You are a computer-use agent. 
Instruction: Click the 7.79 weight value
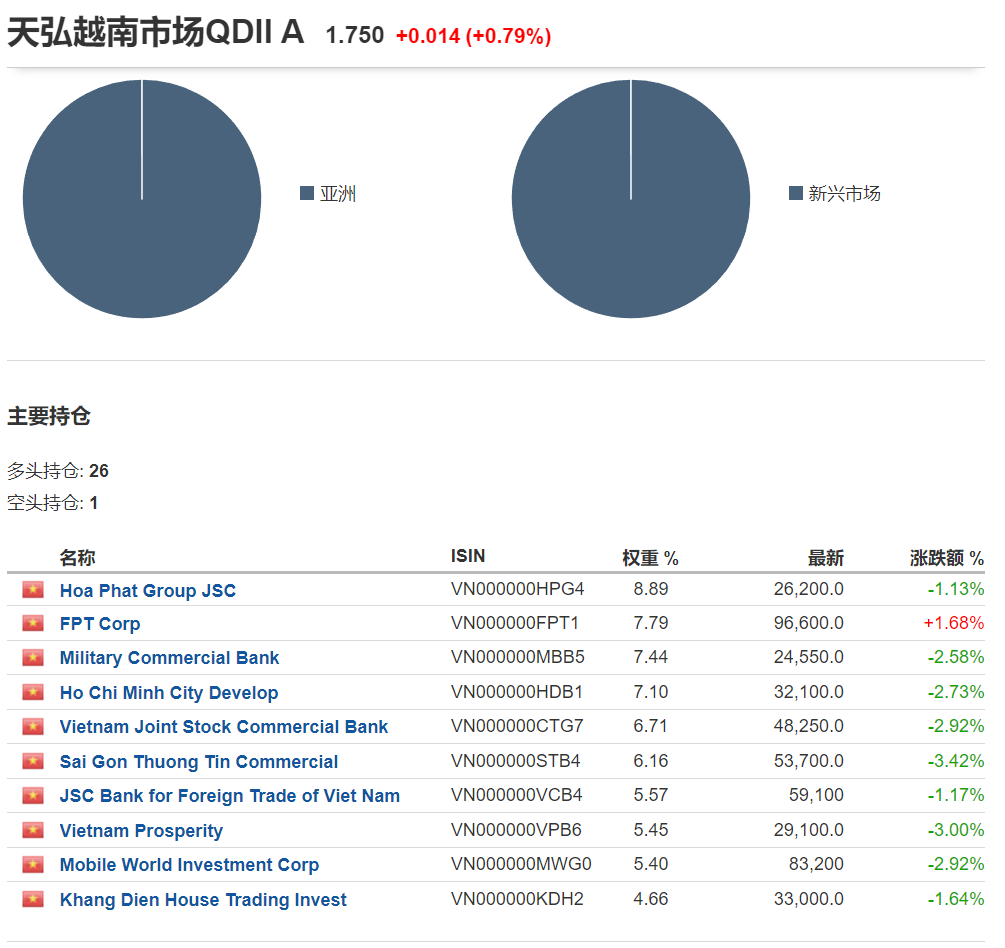[651, 623]
